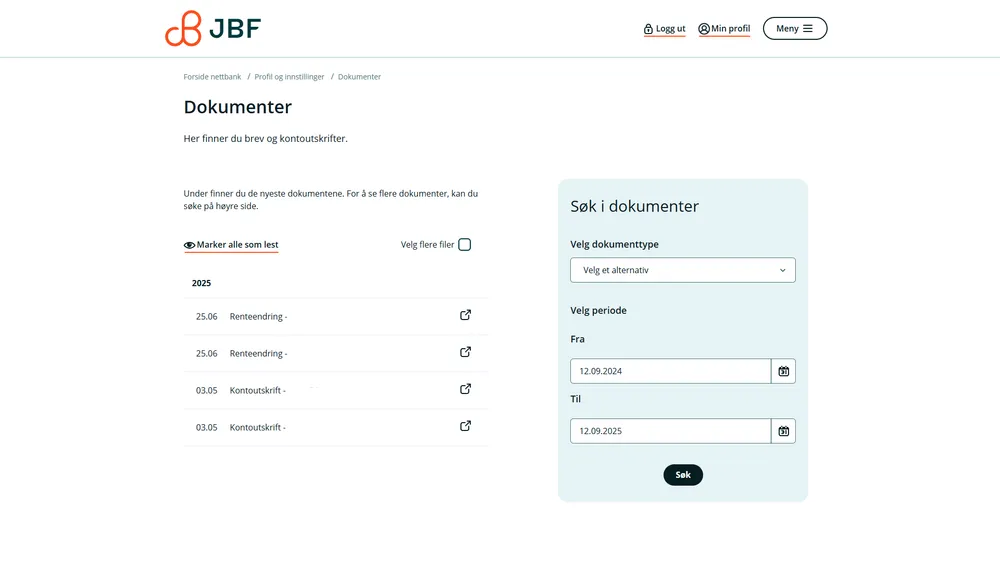Click the Dokumenter breadcrumb item
Screen dimensions: 1000x563
(x=359, y=77)
